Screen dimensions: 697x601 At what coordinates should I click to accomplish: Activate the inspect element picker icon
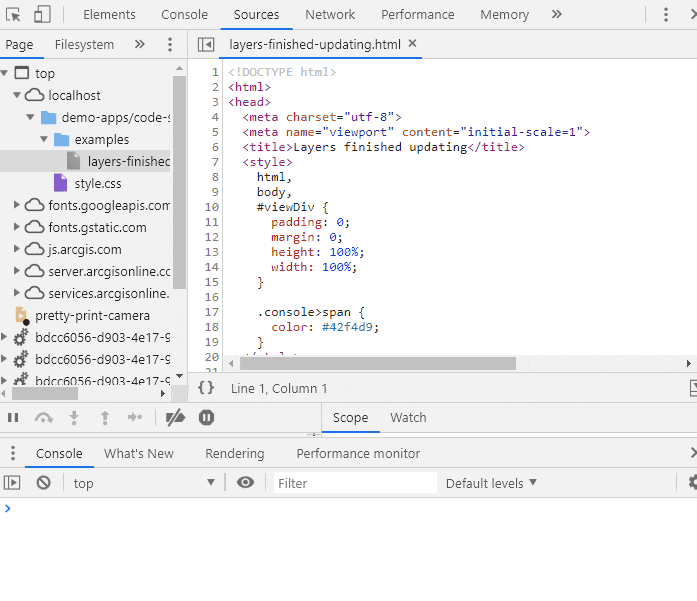pyautogui.click(x=13, y=15)
